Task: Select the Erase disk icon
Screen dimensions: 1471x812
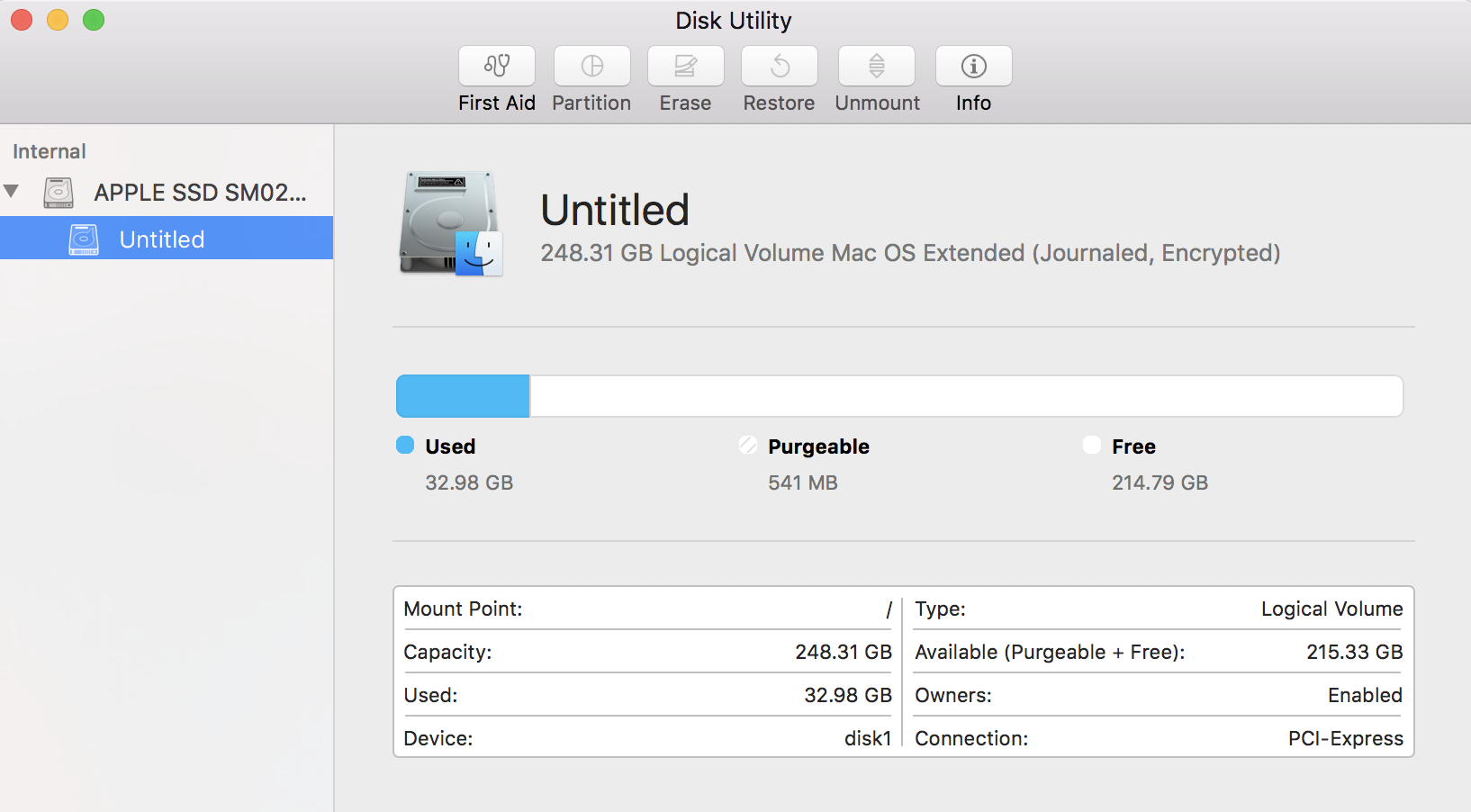Action: pos(686,66)
